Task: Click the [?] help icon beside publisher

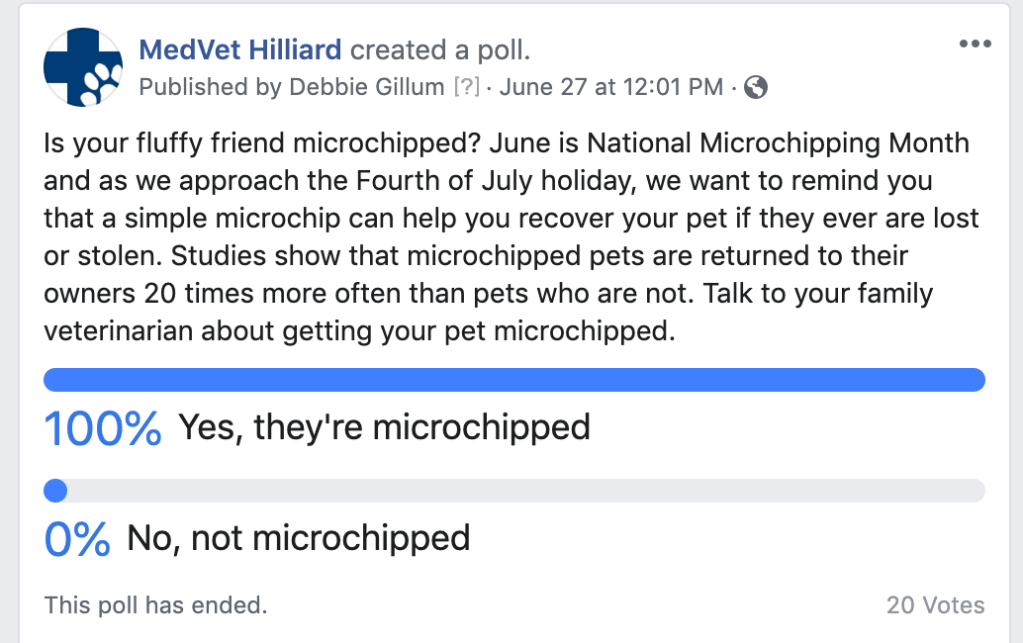Action: (x=466, y=87)
